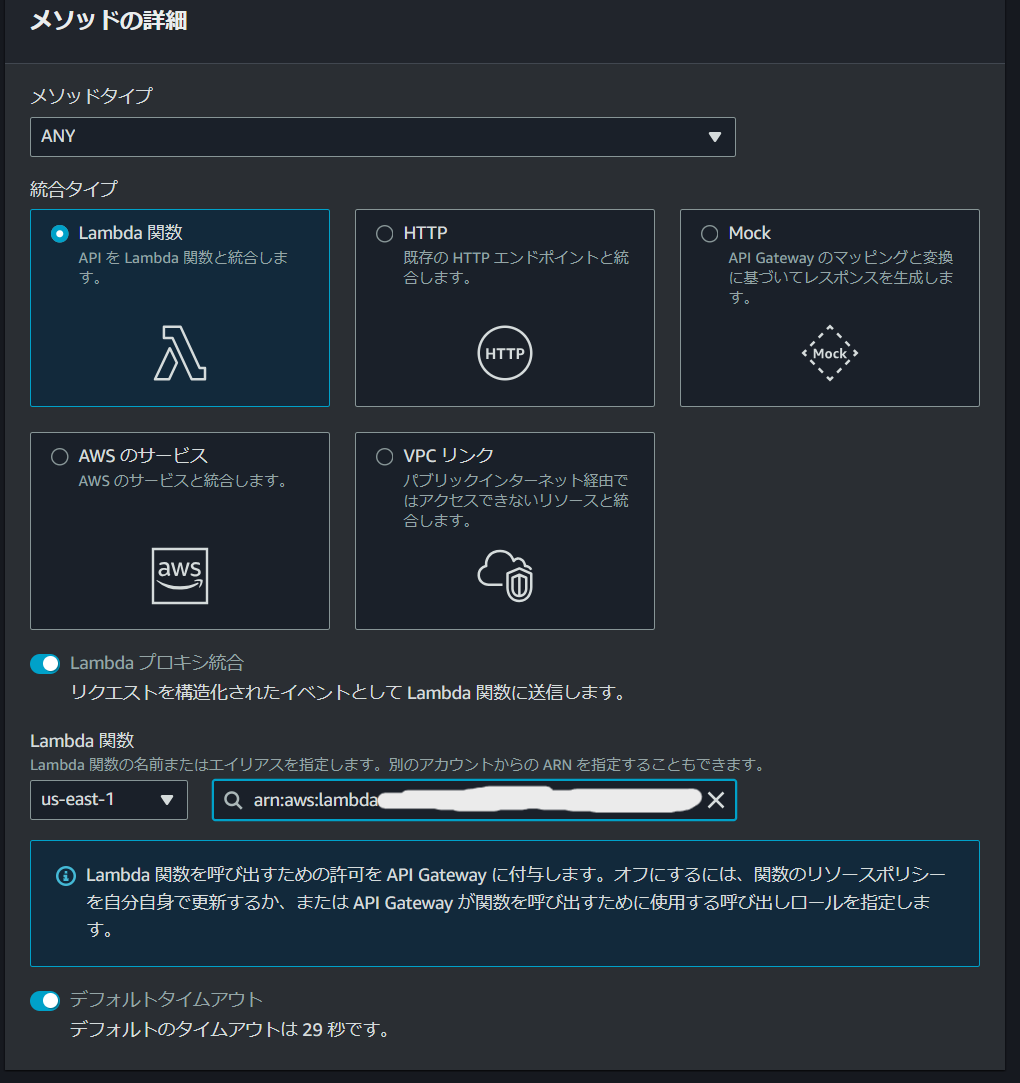Select the HTTP radio button
1020x1083 pixels.
point(384,233)
